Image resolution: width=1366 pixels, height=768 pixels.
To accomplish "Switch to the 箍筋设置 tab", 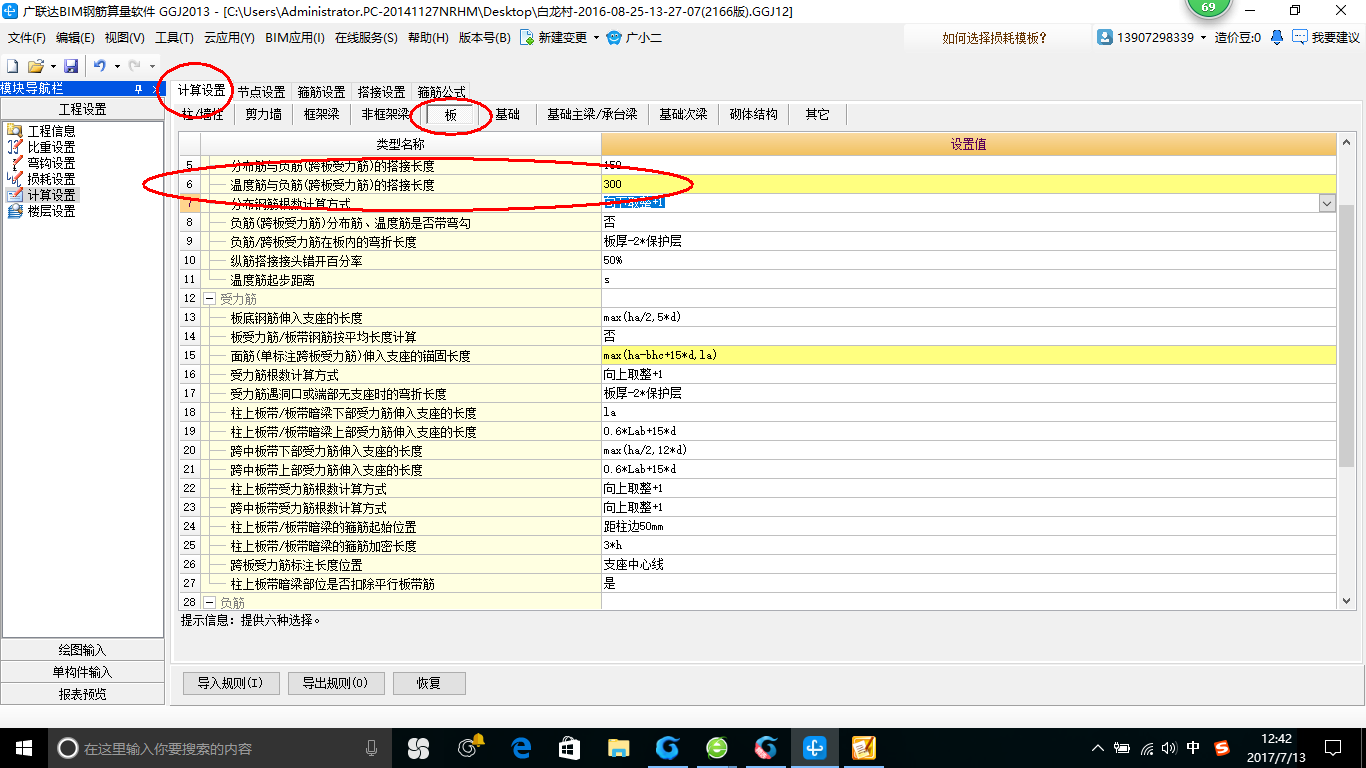I will point(321,92).
